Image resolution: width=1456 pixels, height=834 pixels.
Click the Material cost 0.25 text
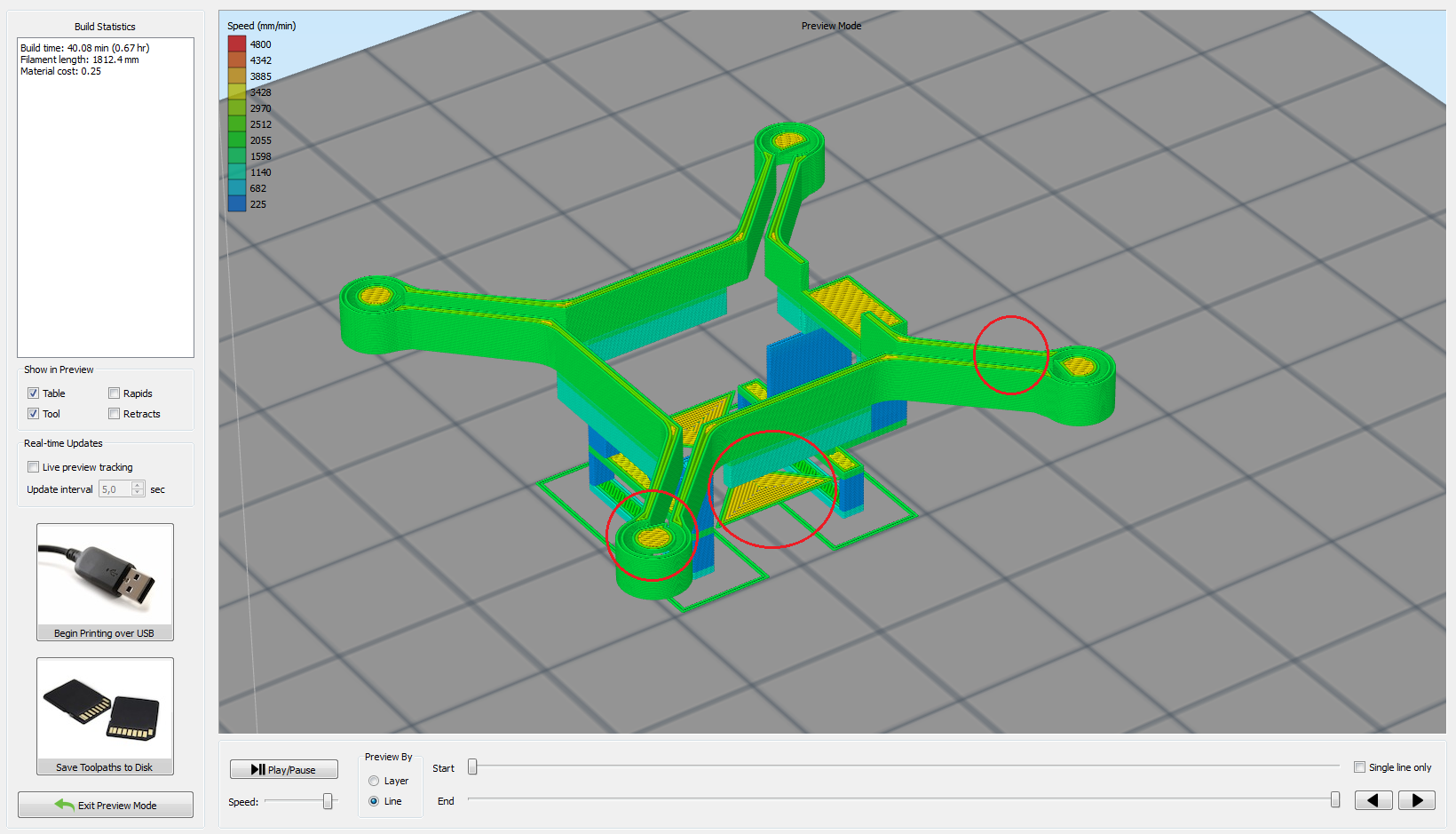click(60, 71)
